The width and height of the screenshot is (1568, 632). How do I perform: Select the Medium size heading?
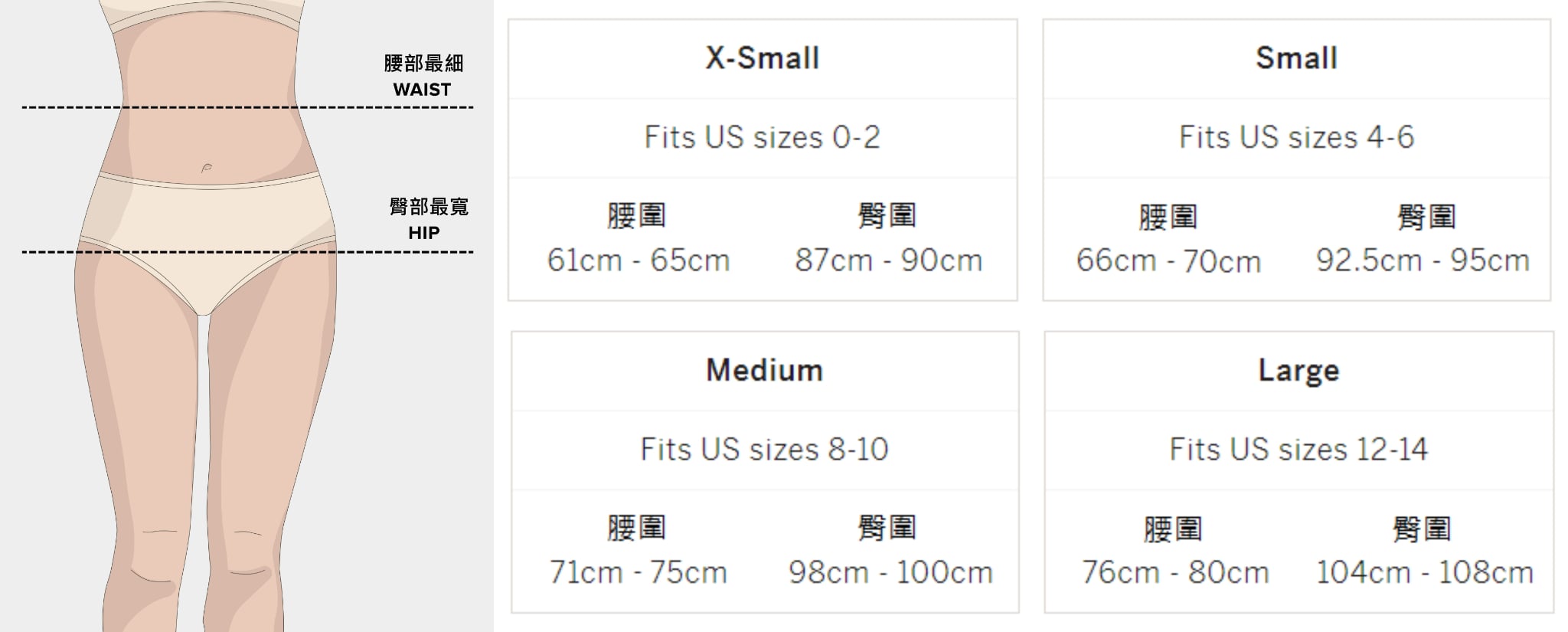pos(764,371)
